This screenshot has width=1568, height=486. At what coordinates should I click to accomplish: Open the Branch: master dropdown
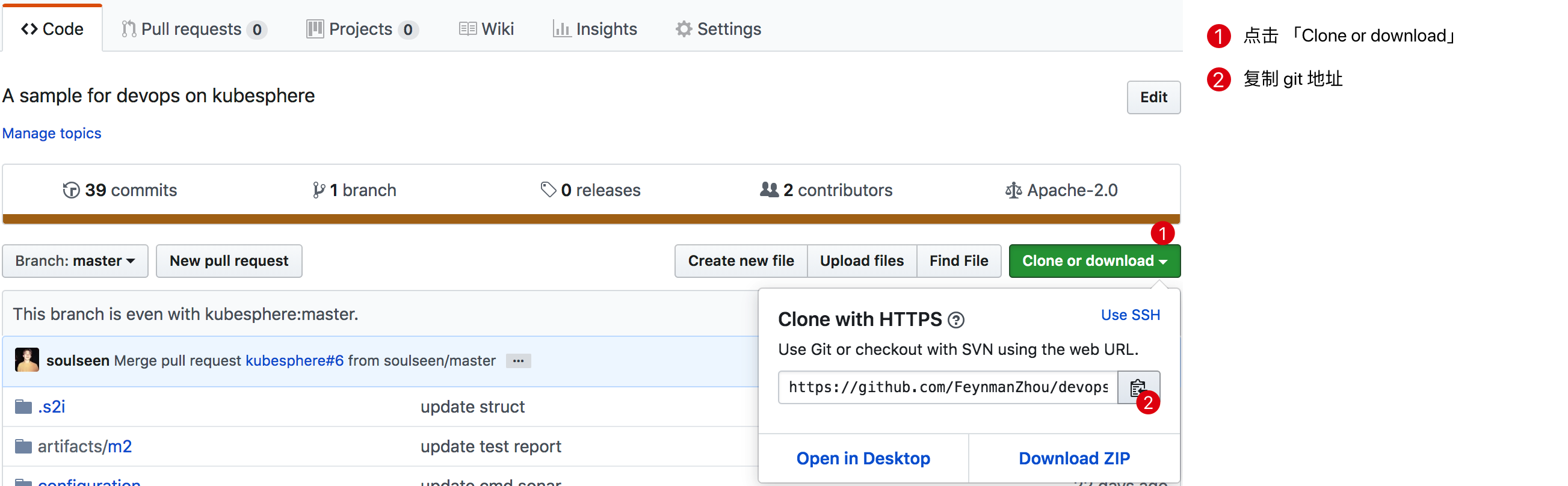75,261
